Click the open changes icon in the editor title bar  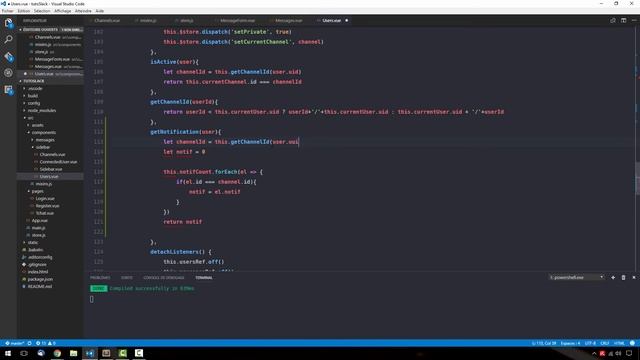pos(613,20)
